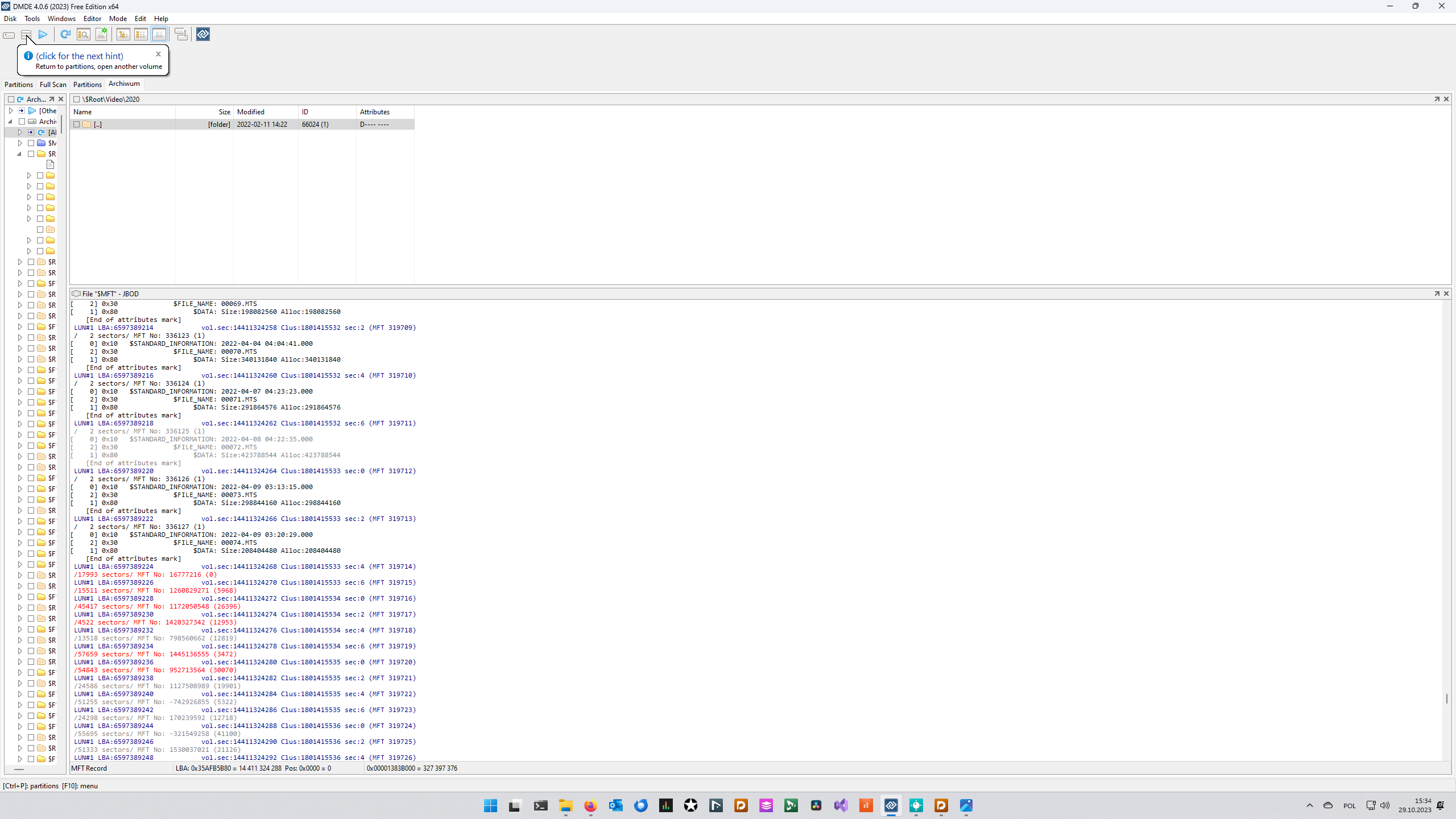Click the tree panel horizontal scrollbar thumb

[x=19, y=769]
